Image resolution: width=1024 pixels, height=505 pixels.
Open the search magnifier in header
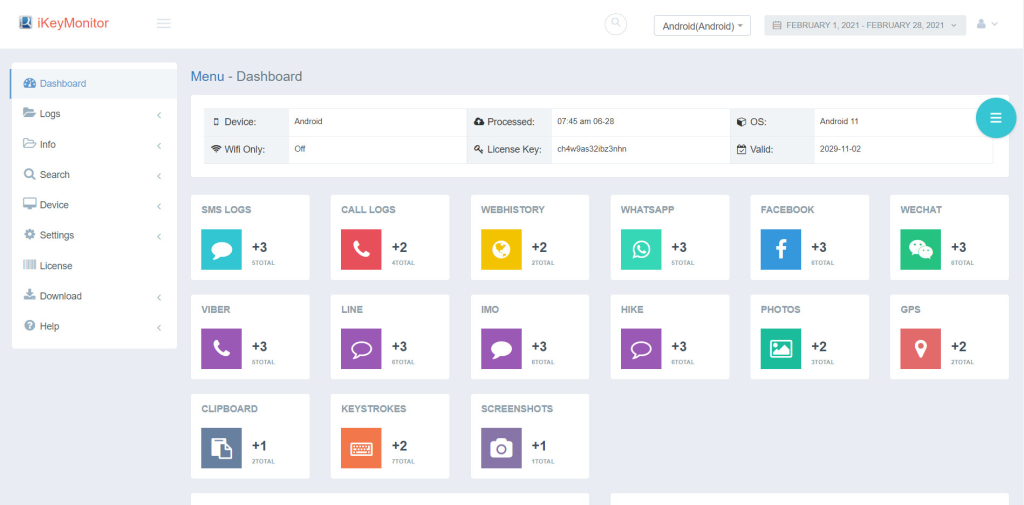(615, 24)
